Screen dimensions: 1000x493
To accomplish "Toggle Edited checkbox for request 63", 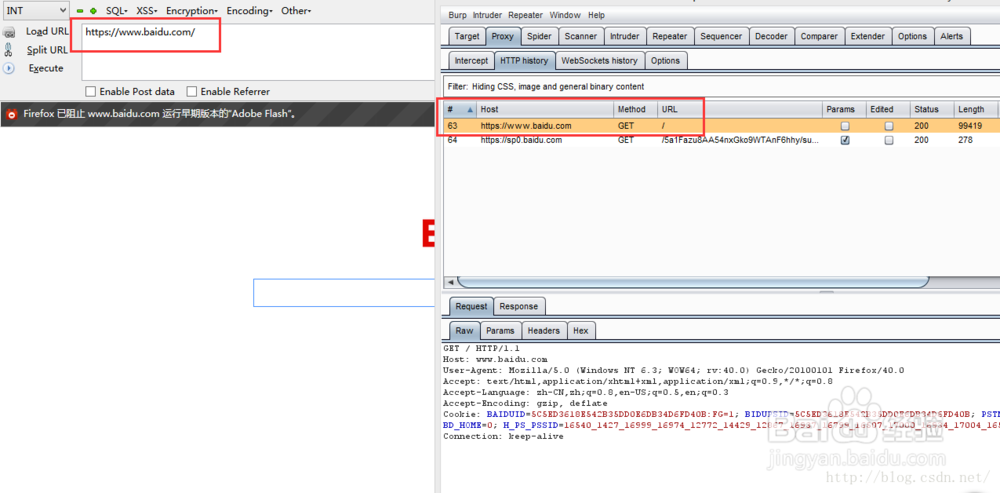I will (888, 126).
